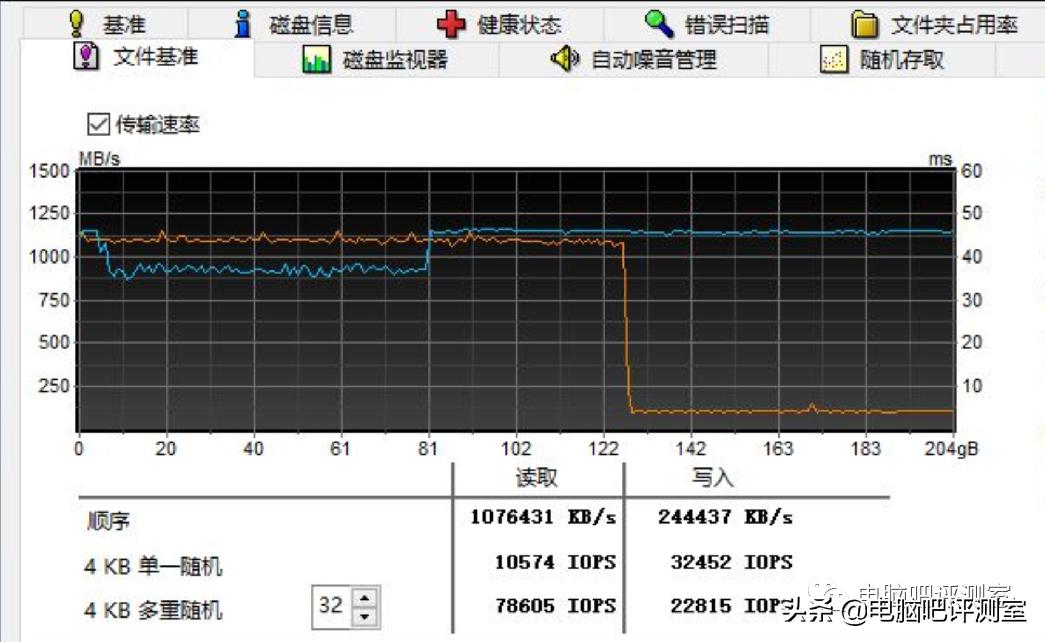Select the 32 value input field
Image resolution: width=1045 pixels, height=642 pixels.
tap(332, 603)
